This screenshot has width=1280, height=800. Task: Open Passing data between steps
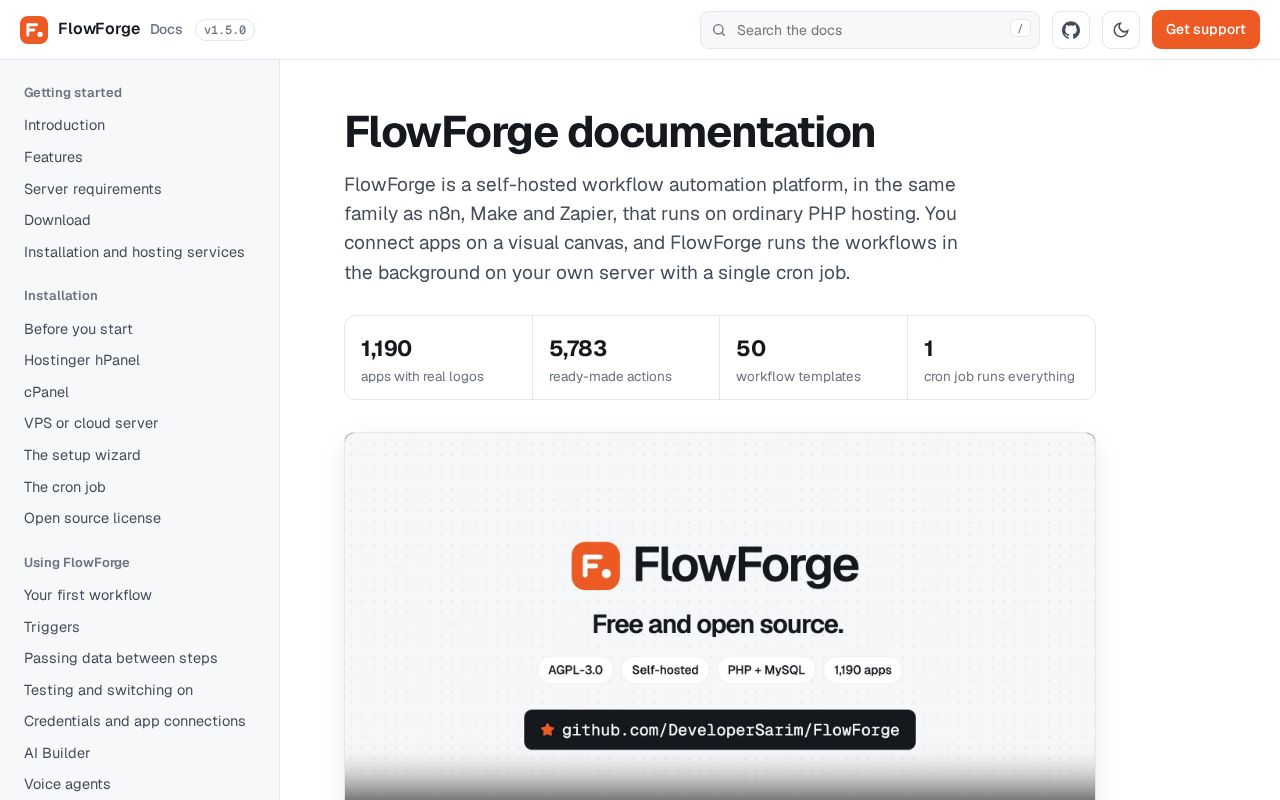pos(121,658)
